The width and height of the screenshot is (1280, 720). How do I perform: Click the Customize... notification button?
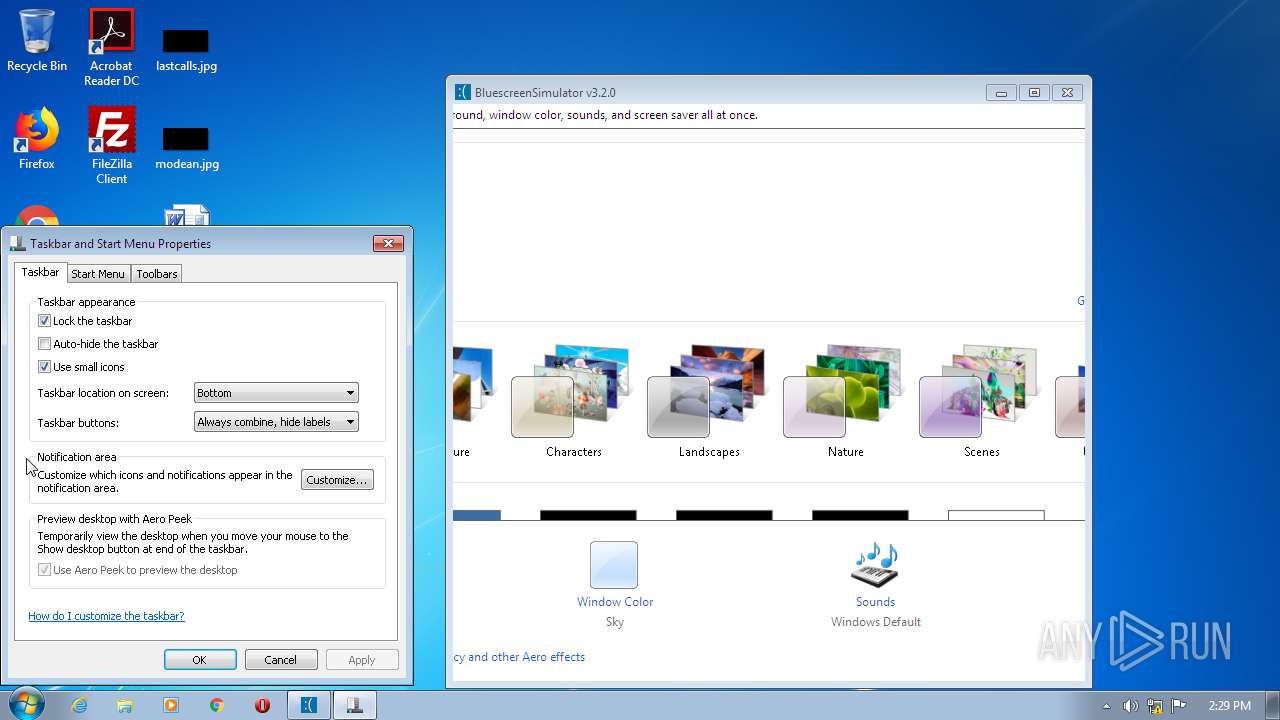(337, 480)
